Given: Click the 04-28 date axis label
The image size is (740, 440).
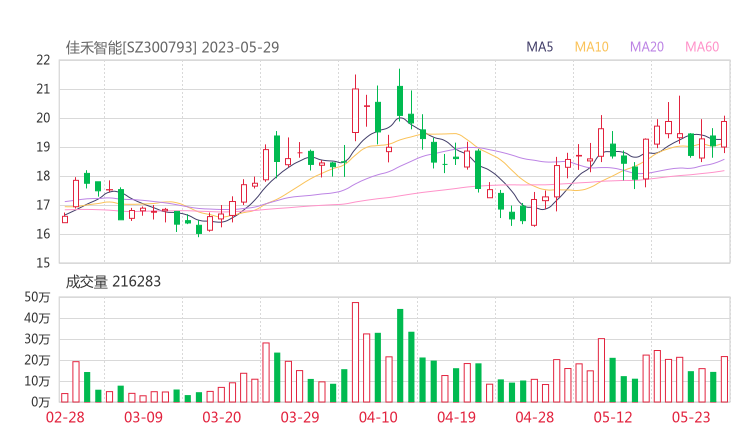Looking at the screenshot, I should pyautogui.click(x=535, y=417).
